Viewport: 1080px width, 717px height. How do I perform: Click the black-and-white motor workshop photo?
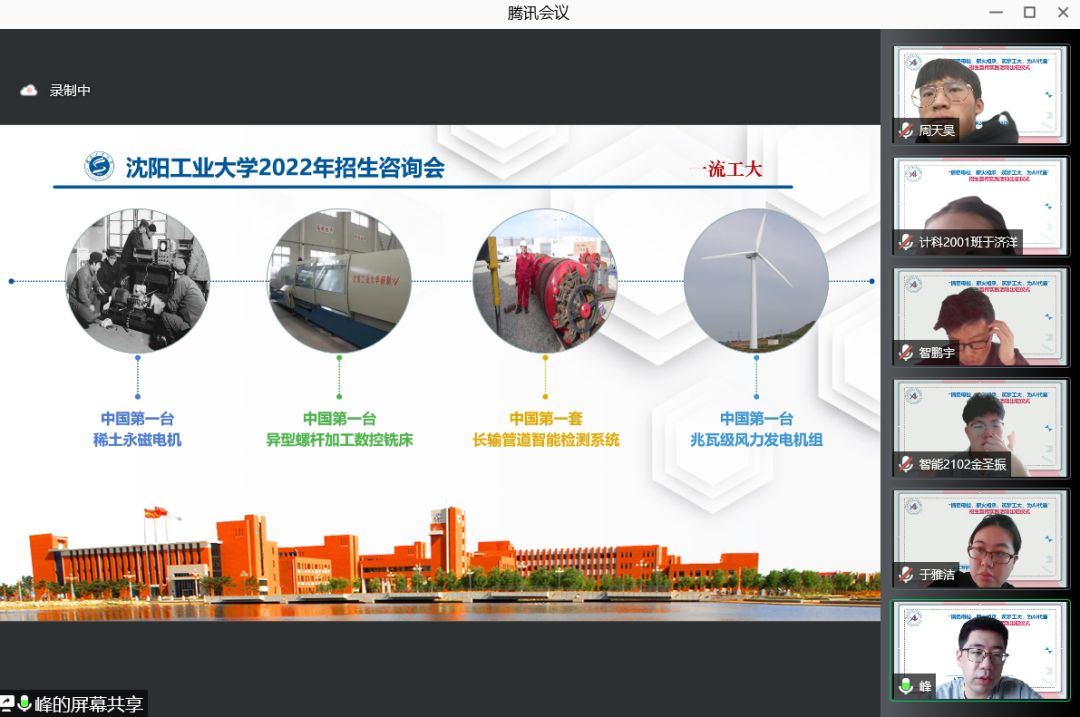[138, 281]
